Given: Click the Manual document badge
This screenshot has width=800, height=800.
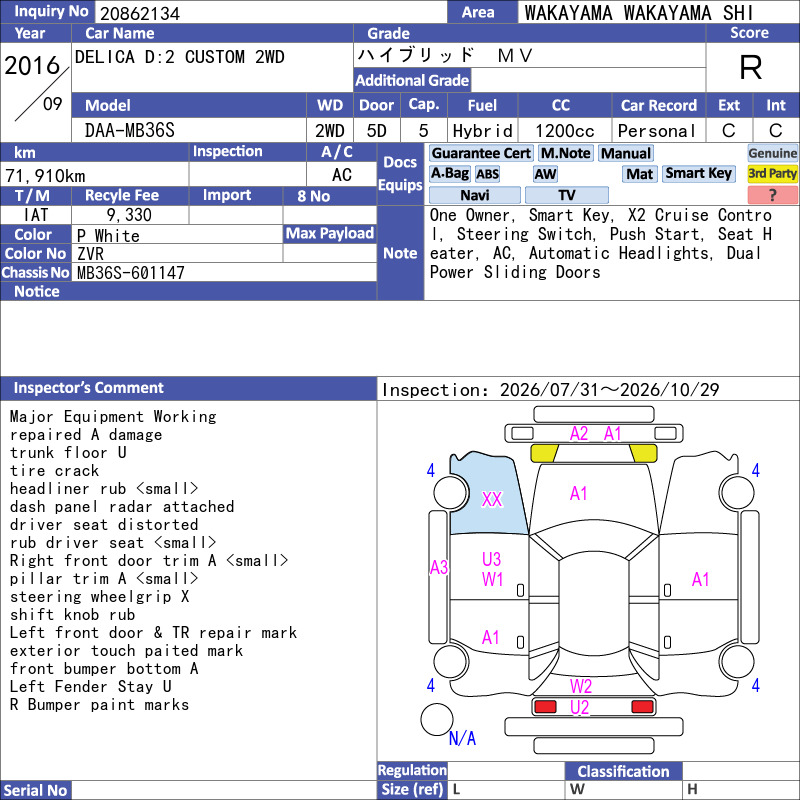Looking at the screenshot, I should [x=626, y=153].
